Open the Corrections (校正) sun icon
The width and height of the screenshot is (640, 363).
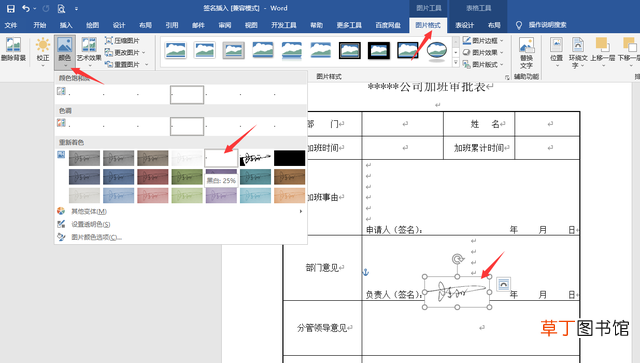[43, 45]
